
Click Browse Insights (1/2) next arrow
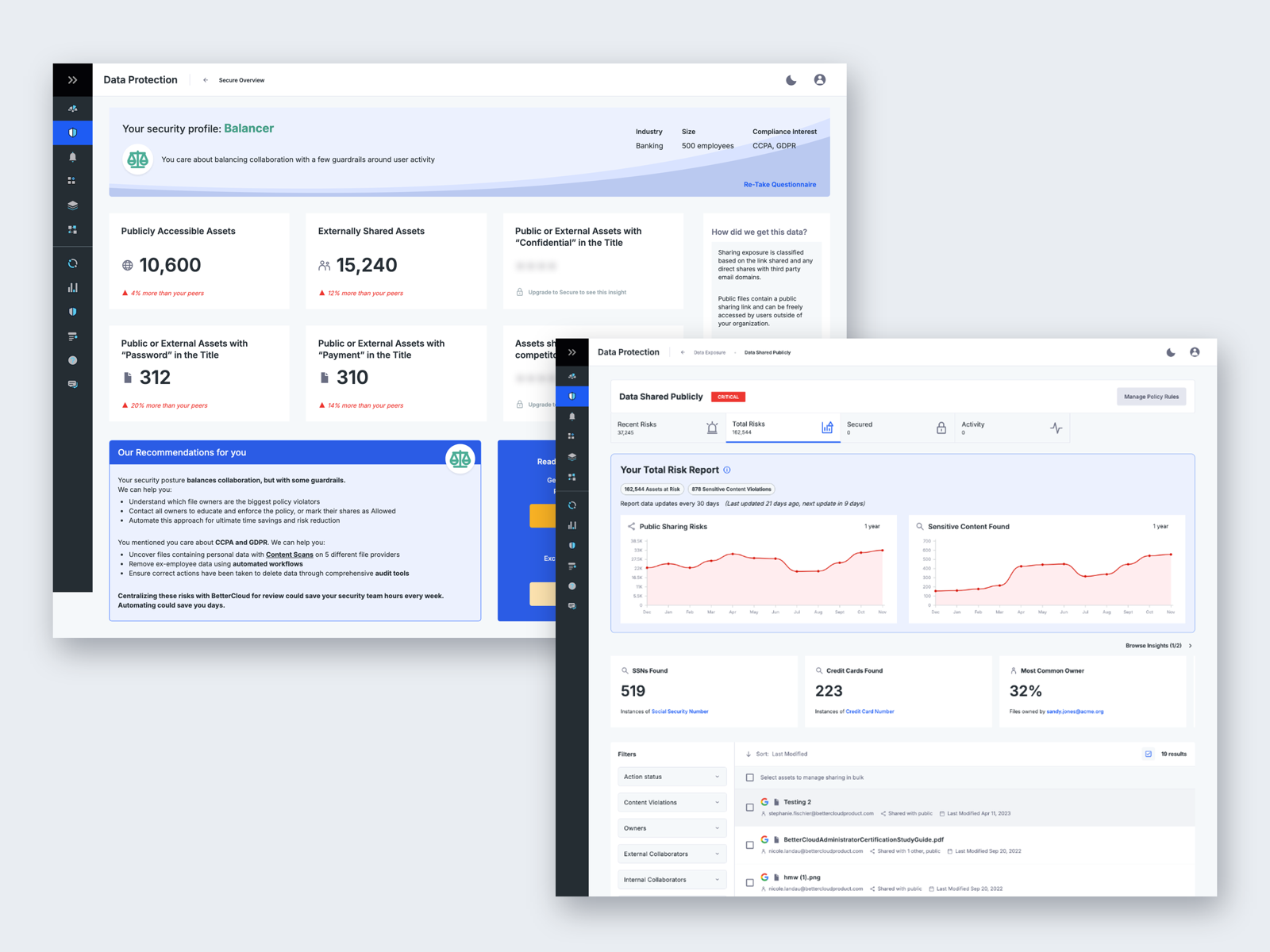[x=1190, y=646]
